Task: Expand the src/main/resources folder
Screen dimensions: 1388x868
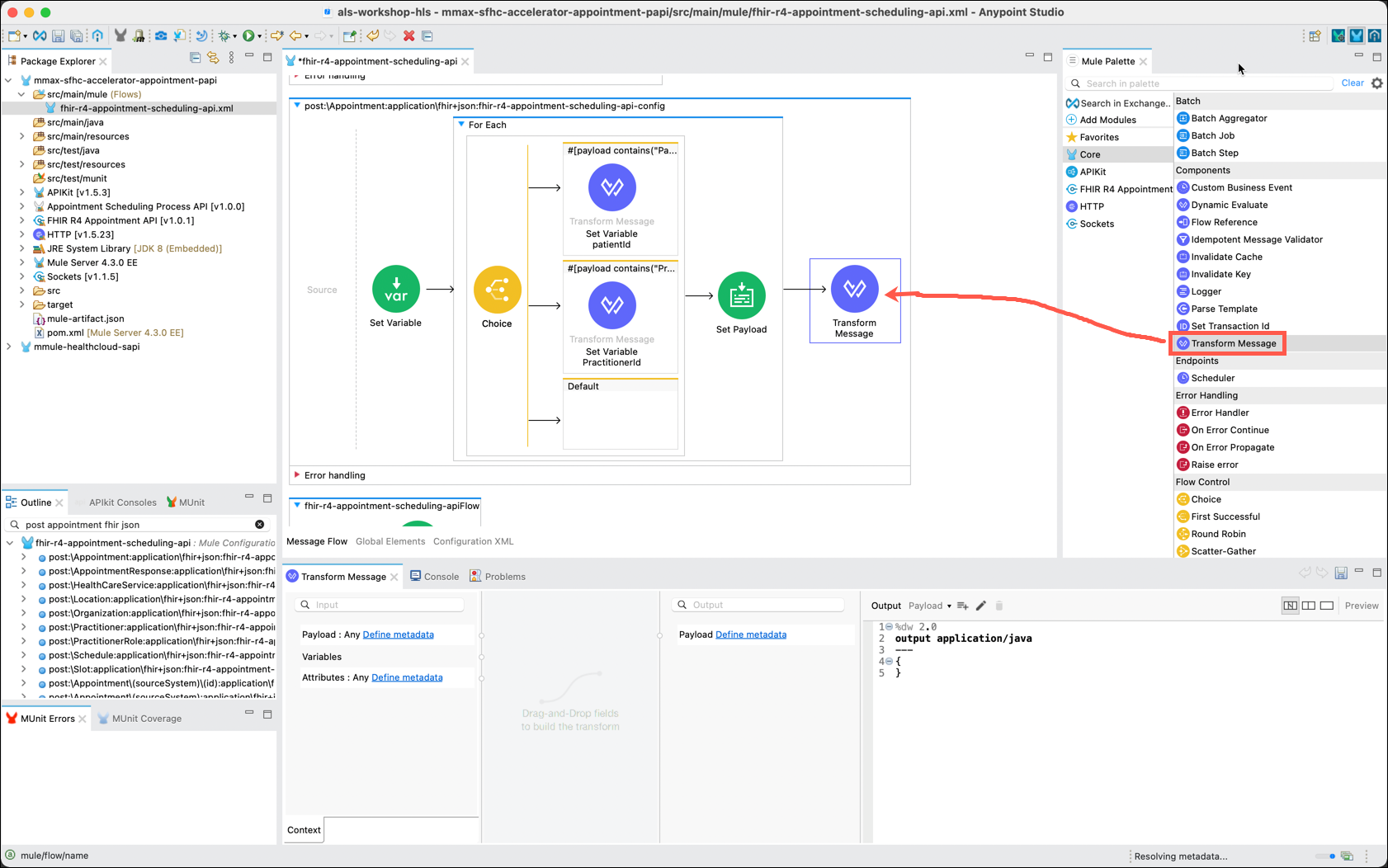Action: 22,136
